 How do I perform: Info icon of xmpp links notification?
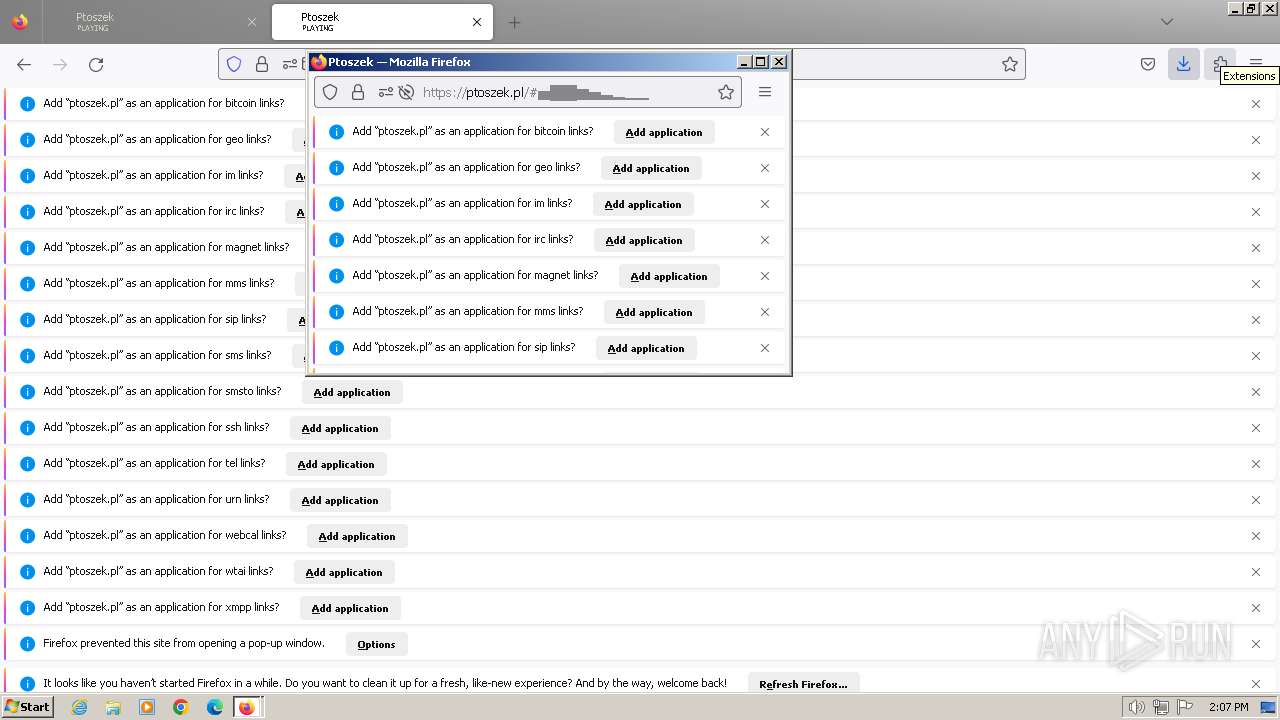[28, 608]
